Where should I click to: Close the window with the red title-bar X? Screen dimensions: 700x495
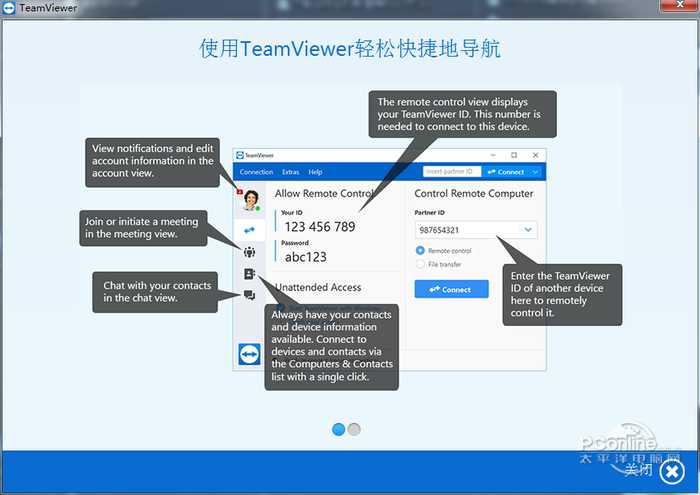click(x=680, y=5)
